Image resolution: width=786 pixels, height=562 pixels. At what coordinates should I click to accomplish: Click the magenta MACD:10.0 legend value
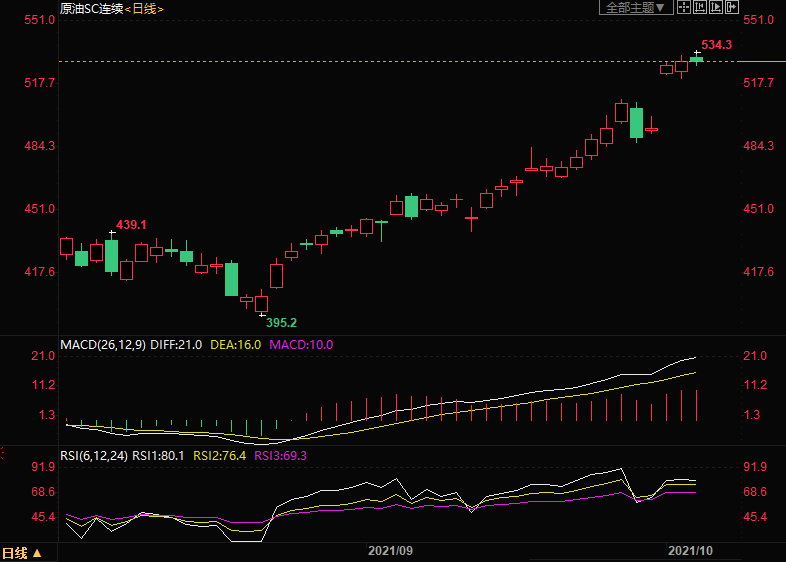pos(300,345)
